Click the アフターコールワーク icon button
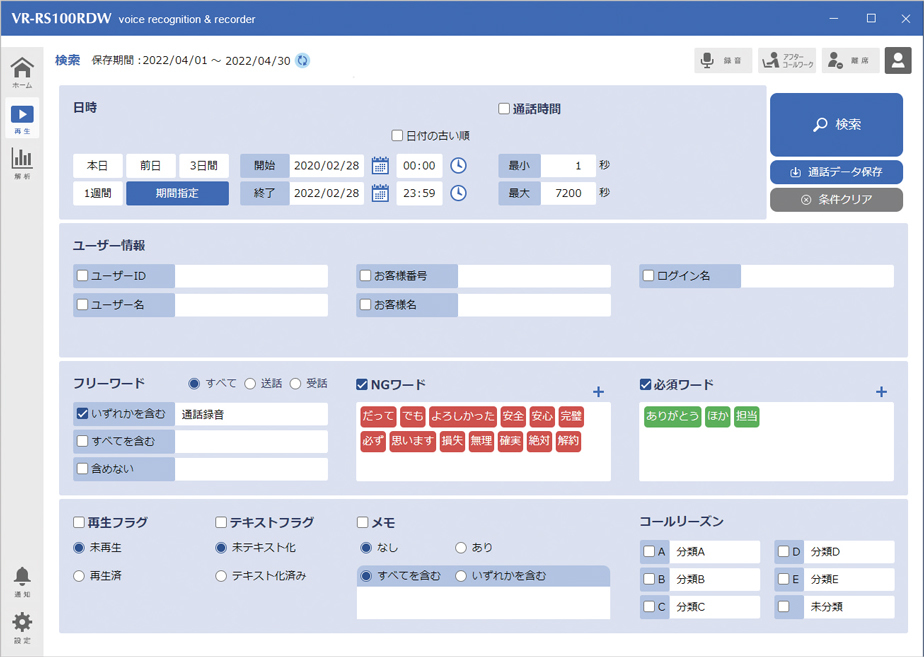 click(786, 61)
